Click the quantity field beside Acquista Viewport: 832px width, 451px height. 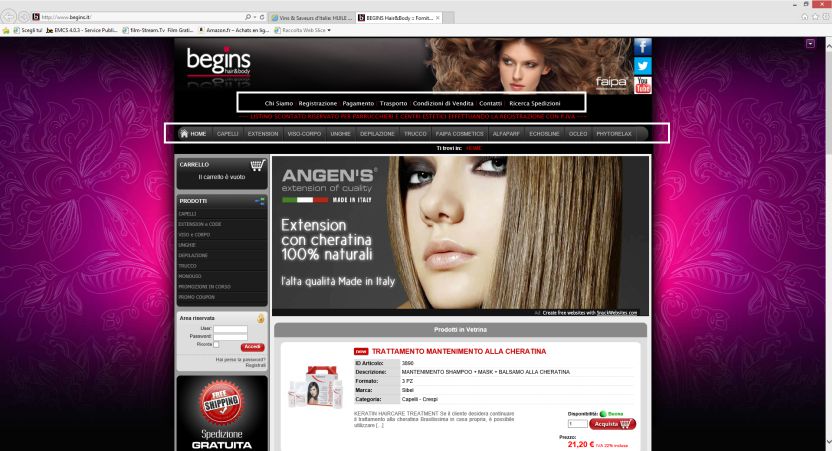click(x=577, y=424)
